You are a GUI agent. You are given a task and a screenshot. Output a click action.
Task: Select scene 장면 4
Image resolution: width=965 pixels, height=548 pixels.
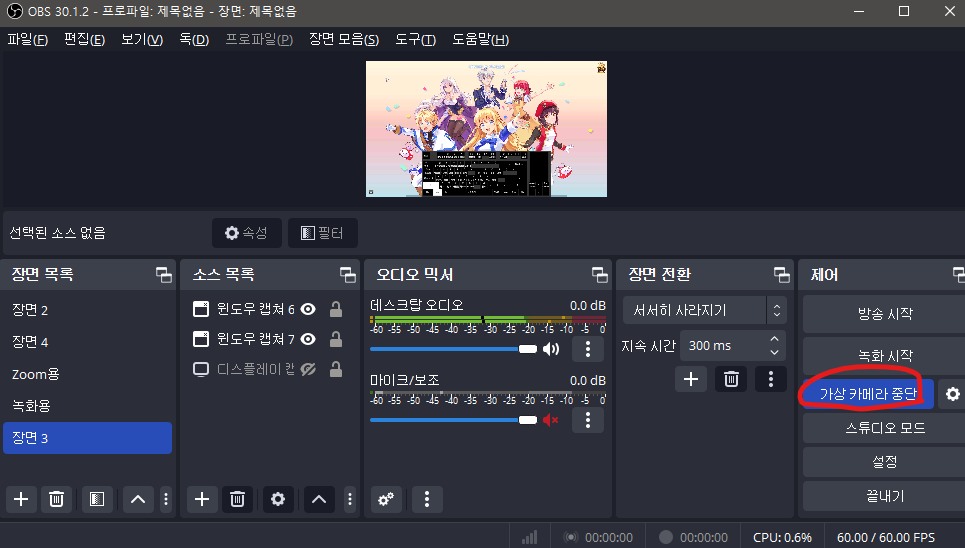point(87,342)
